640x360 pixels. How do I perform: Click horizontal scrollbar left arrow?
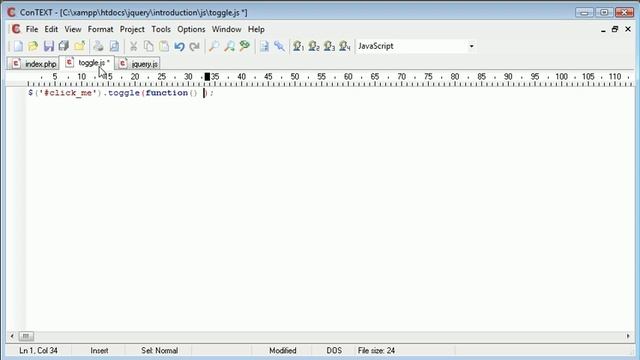coord(12,336)
